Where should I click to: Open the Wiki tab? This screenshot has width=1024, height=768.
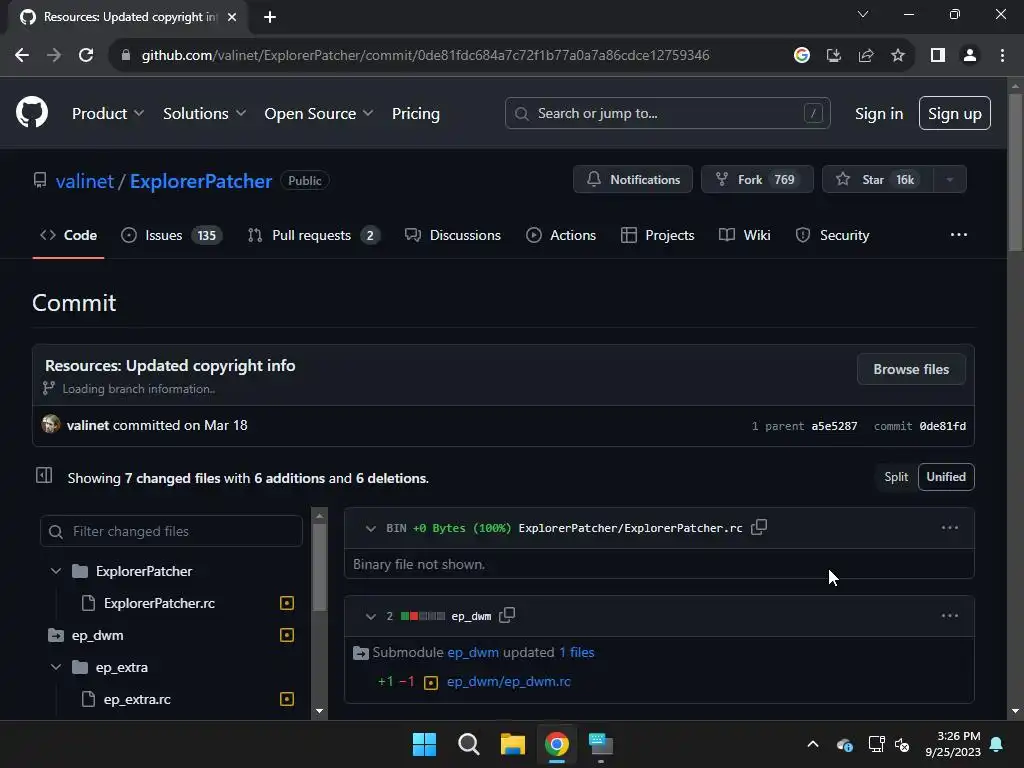click(744, 235)
